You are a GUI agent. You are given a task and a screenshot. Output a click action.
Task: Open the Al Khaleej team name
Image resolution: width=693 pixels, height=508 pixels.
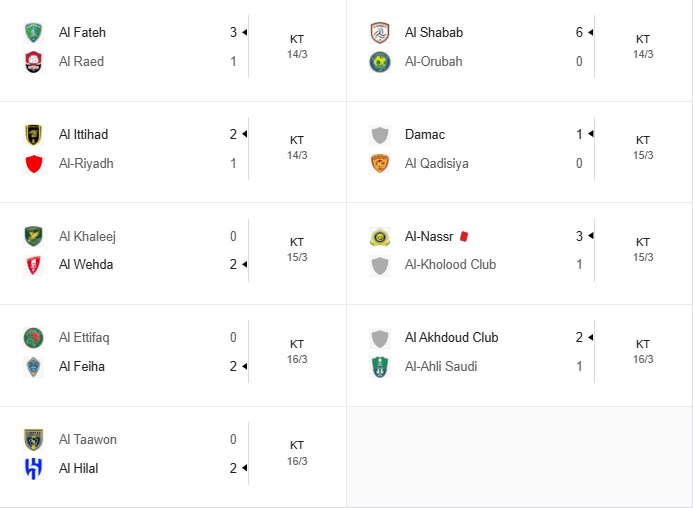[x=87, y=237]
